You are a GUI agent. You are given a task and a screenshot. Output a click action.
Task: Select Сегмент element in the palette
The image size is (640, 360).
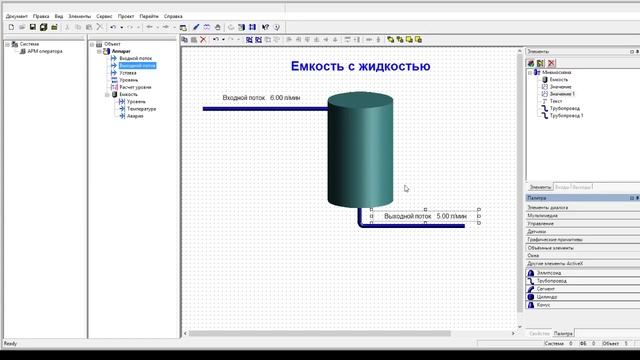[583, 289]
